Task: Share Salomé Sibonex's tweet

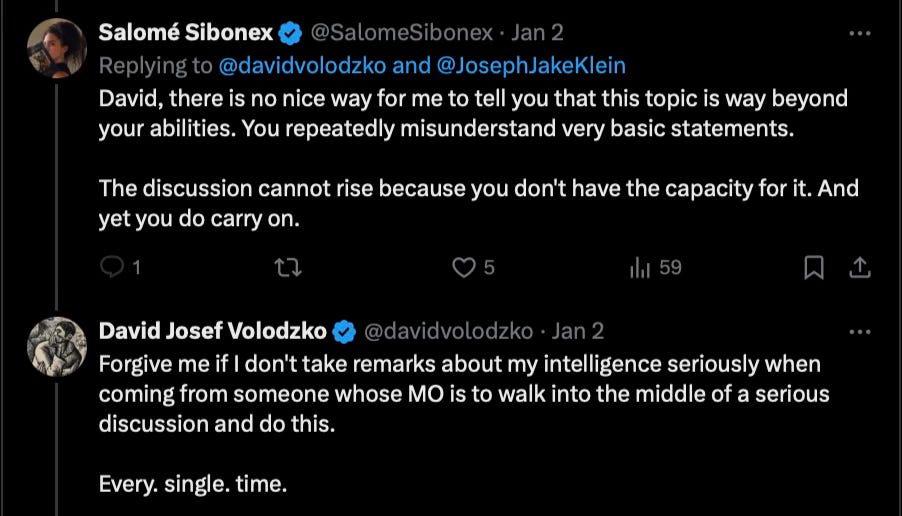Action: click(859, 267)
